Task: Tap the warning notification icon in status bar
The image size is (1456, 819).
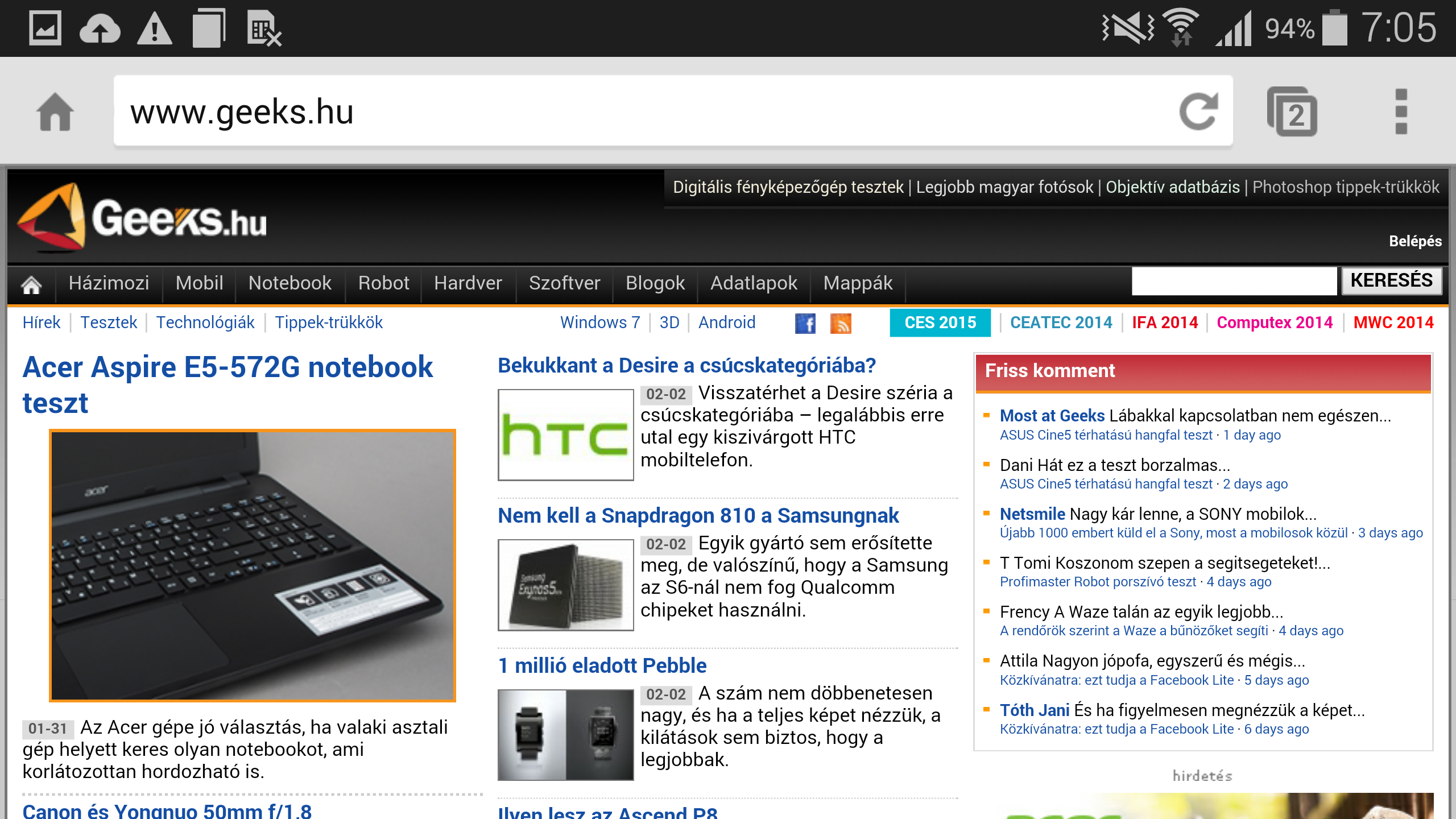Action: click(x=154, y=28)
